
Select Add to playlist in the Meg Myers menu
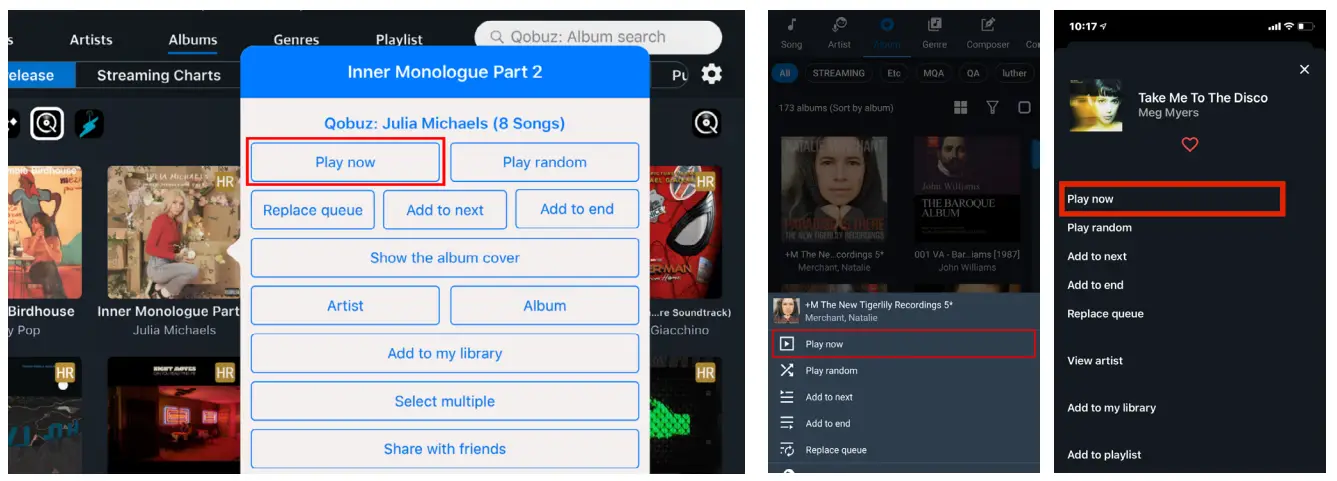click(1104, 455)
